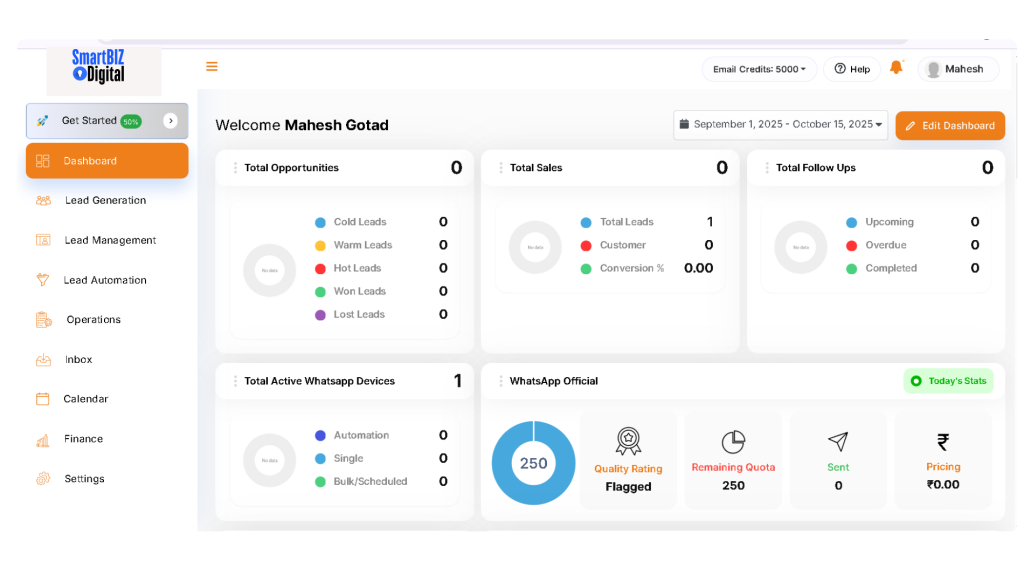Click the Inbox sidebar icon
This screenshot has width=1024, height=568.
click(x=43, y=359)
